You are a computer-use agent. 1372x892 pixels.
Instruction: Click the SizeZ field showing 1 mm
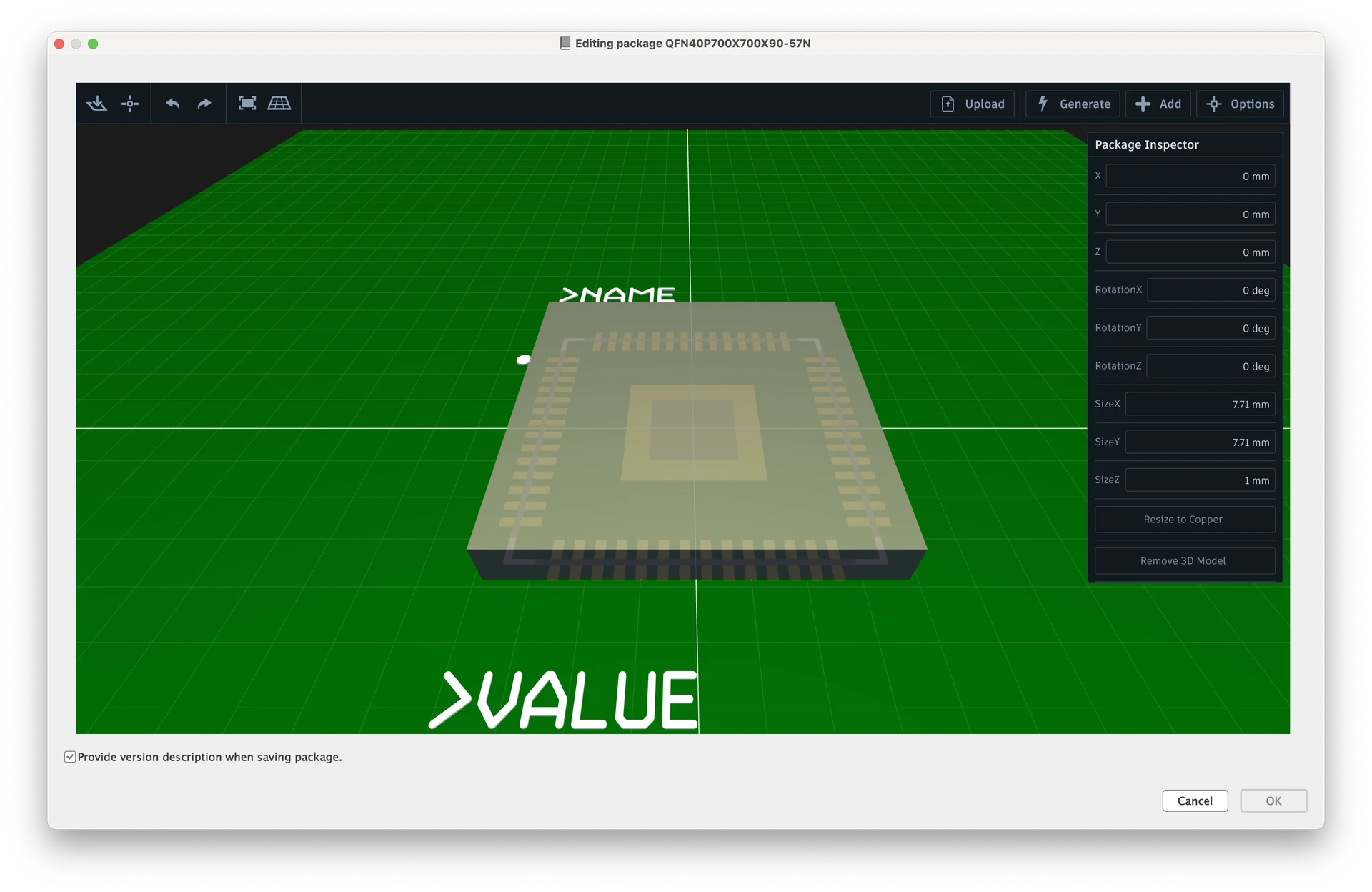tap(1200, 480)
